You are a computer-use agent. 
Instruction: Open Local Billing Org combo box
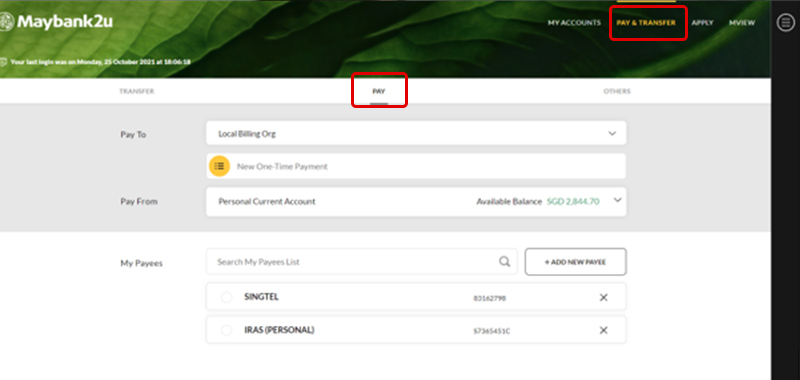[416, 134]
